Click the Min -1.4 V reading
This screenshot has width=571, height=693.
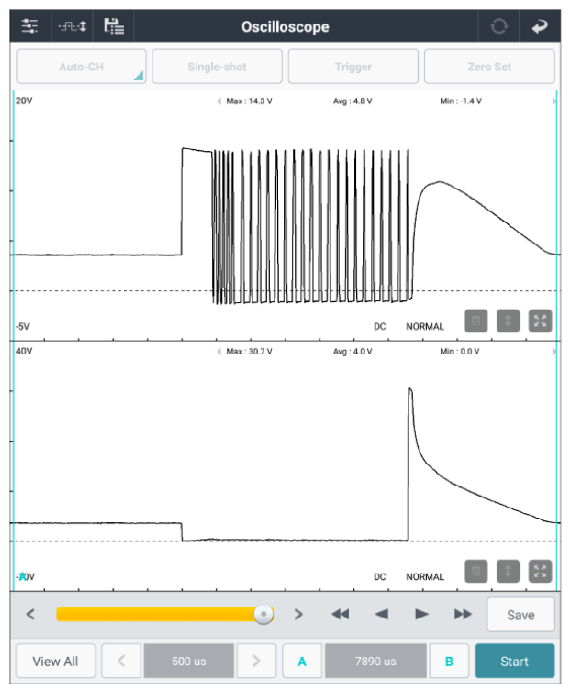[x=461, y=101]
